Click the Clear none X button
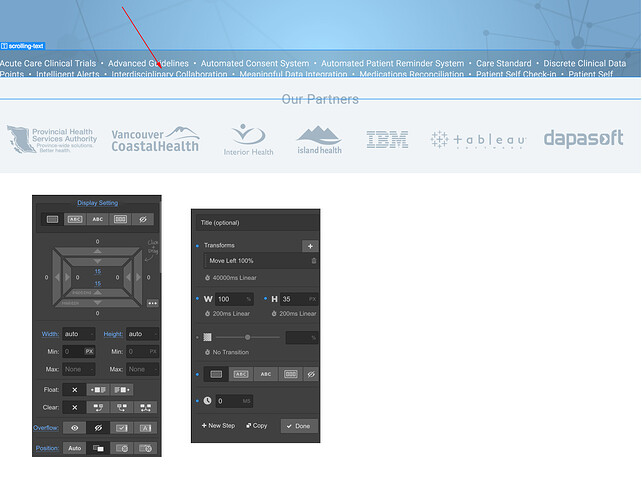The width and height of the screenshot is (642, 500). [x=75, y=407]
